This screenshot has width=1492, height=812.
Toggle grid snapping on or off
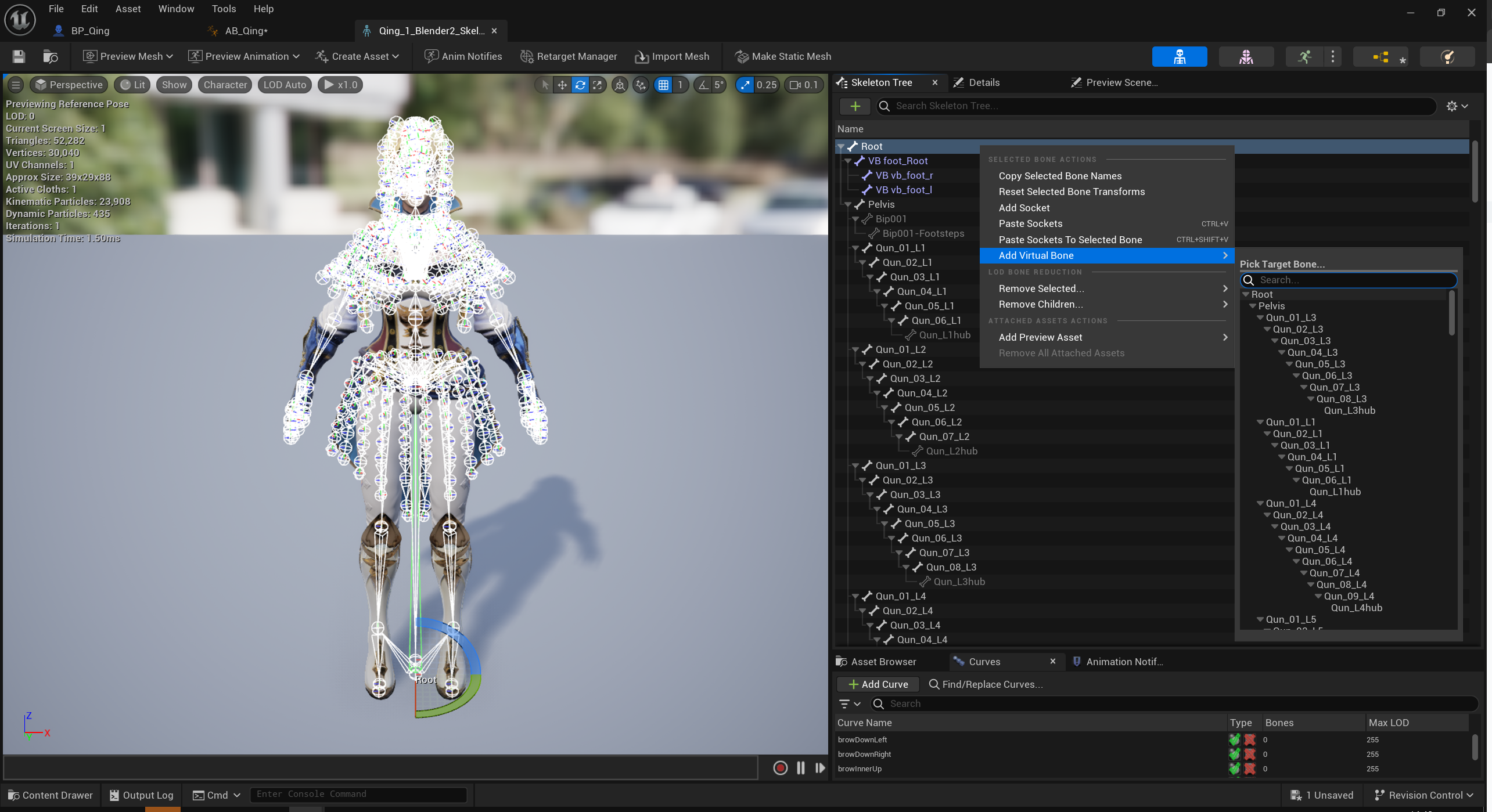663,85
